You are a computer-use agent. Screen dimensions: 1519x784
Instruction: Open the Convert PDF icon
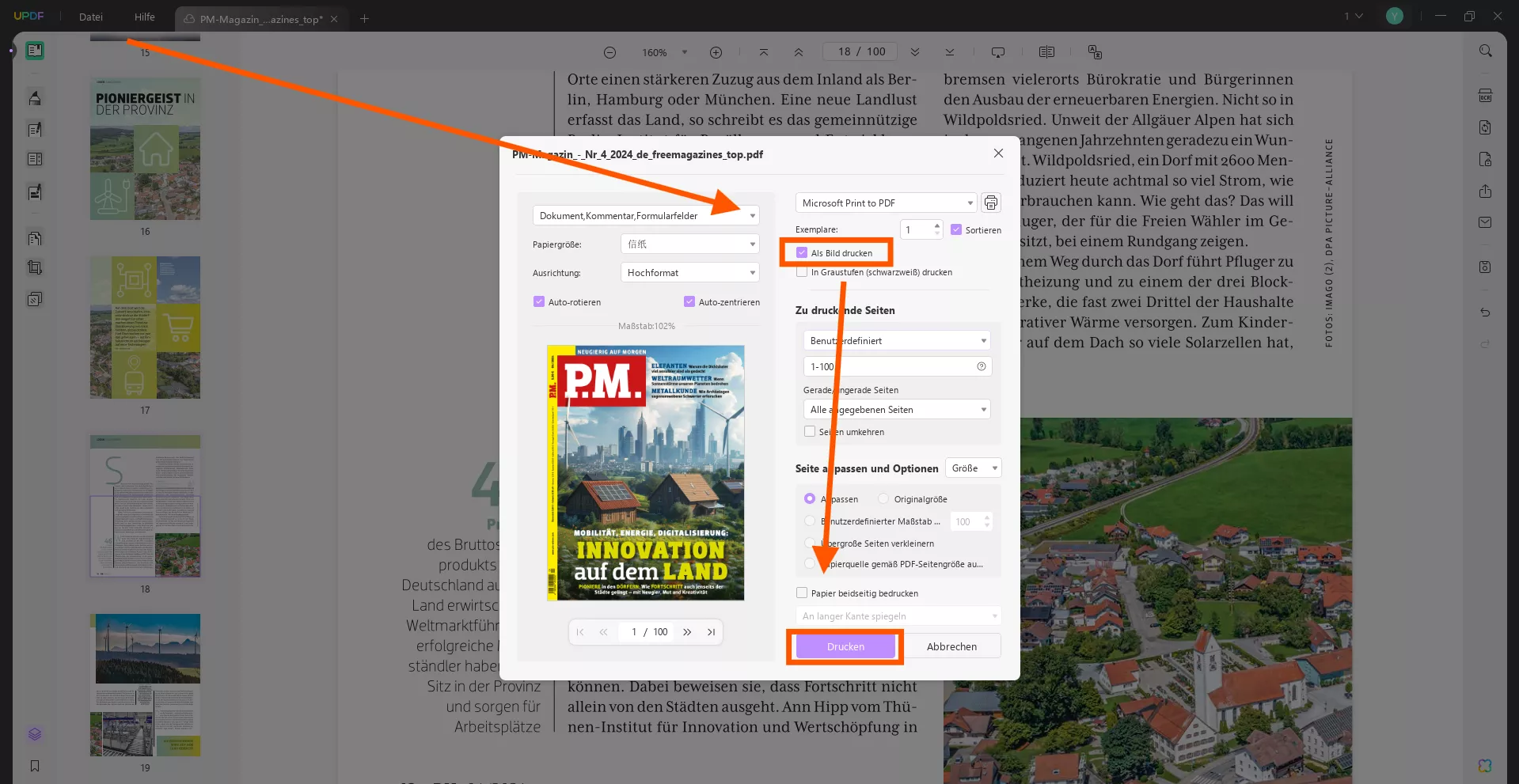click(1486, 127)
